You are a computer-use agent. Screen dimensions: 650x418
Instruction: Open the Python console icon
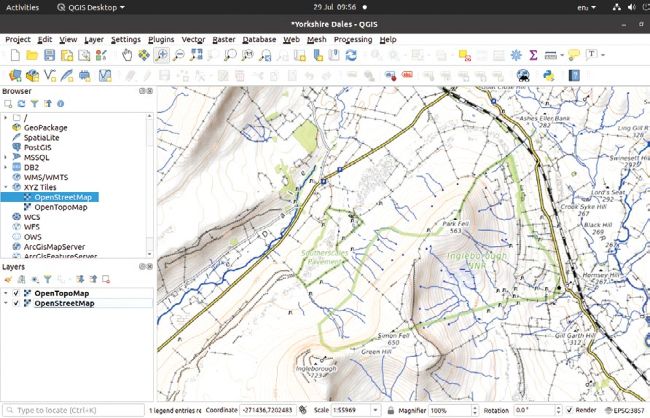[548, 75]
